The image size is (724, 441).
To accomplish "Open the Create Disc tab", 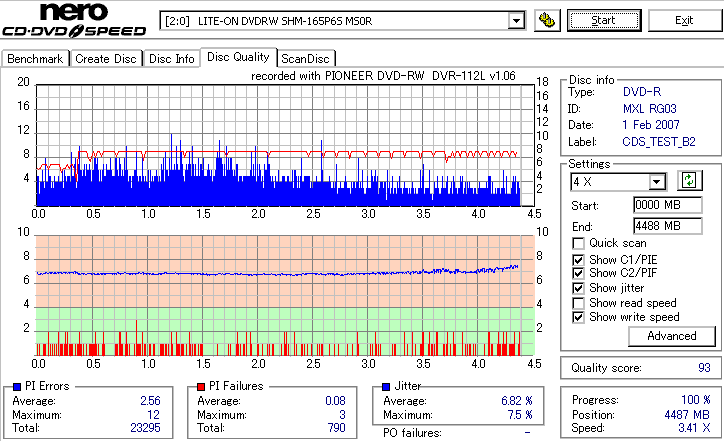I will [x=106, y=59].
